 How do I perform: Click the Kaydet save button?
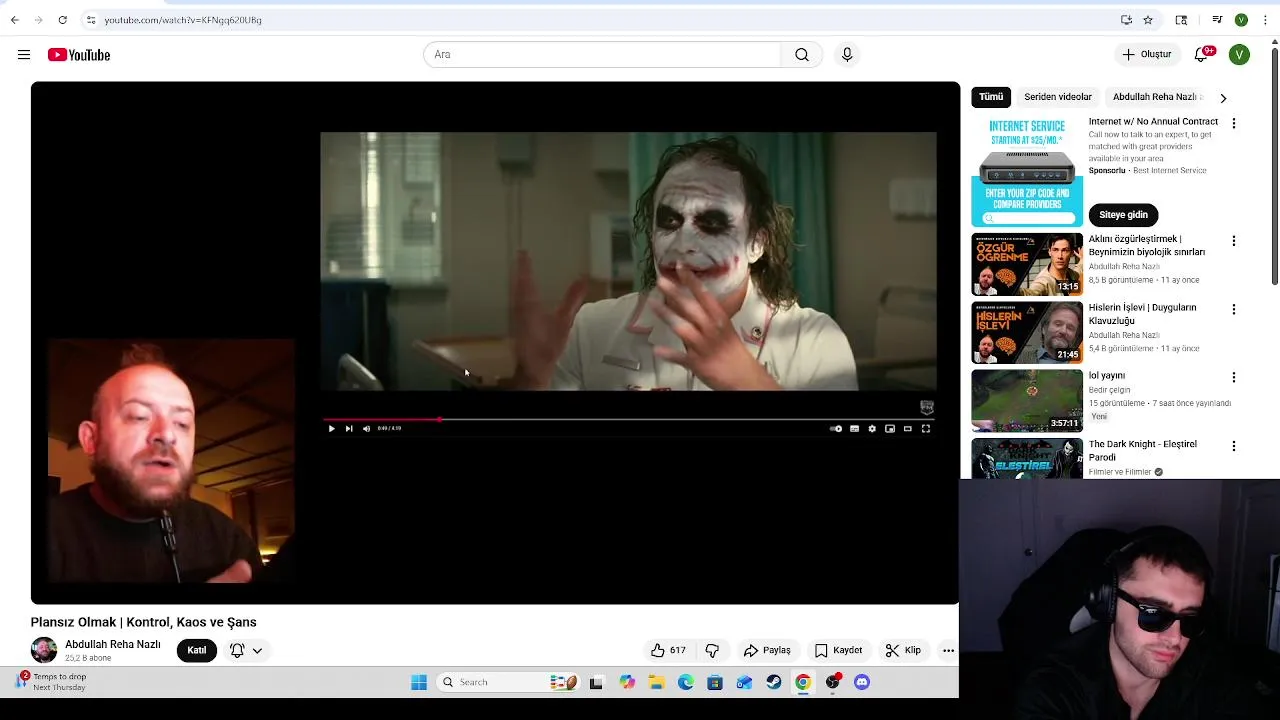click(838, 650)
